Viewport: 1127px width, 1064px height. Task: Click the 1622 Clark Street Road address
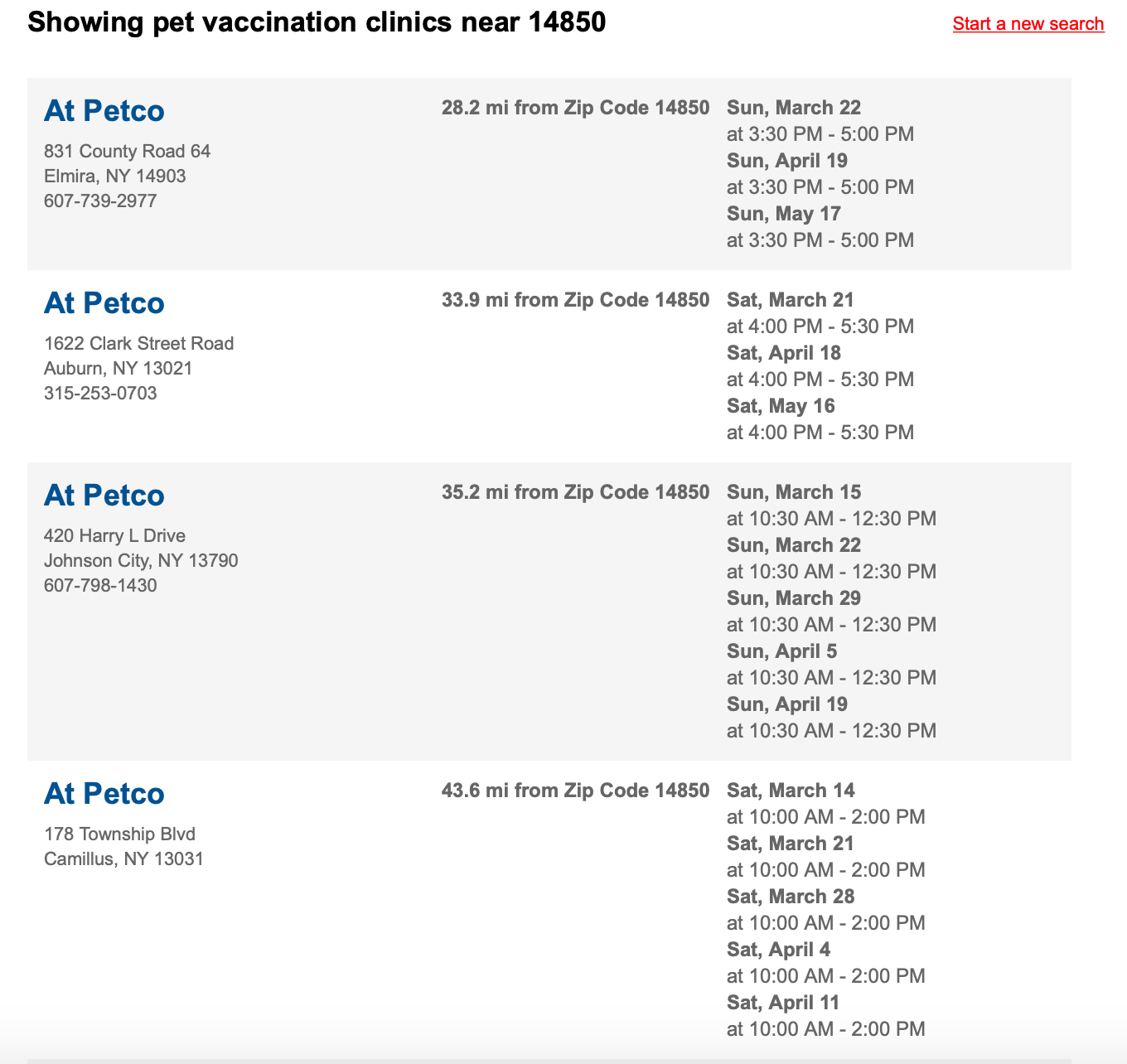click(x=139, y=344)
